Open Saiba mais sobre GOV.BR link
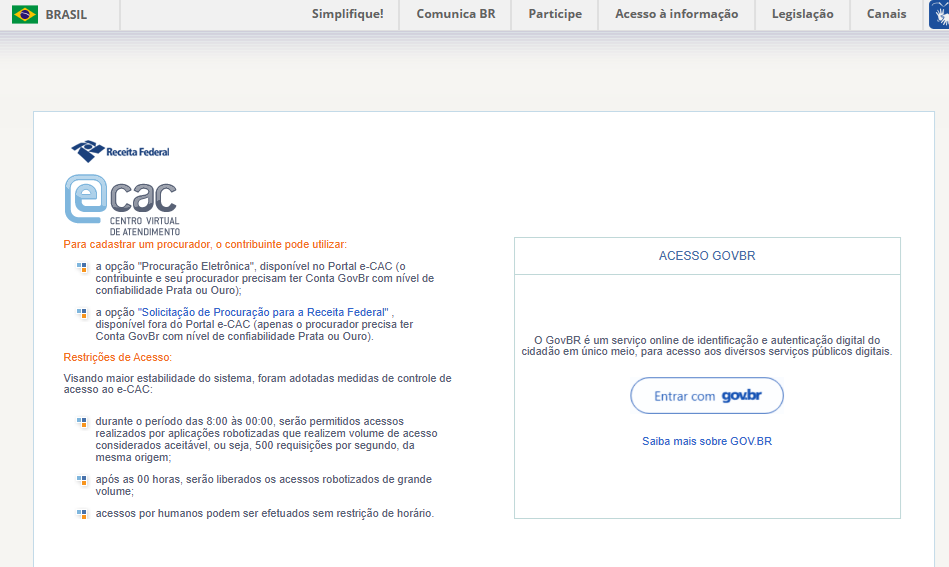 707,442
